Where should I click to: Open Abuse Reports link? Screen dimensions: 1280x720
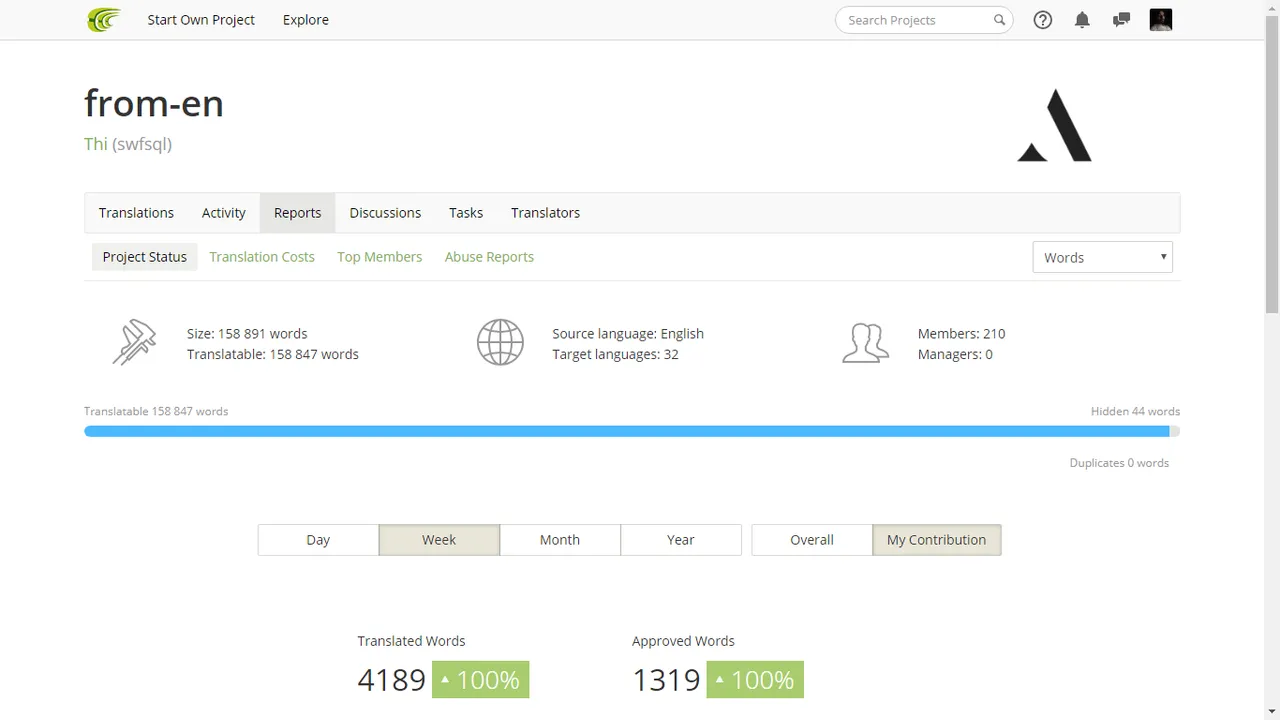point(489,257)
